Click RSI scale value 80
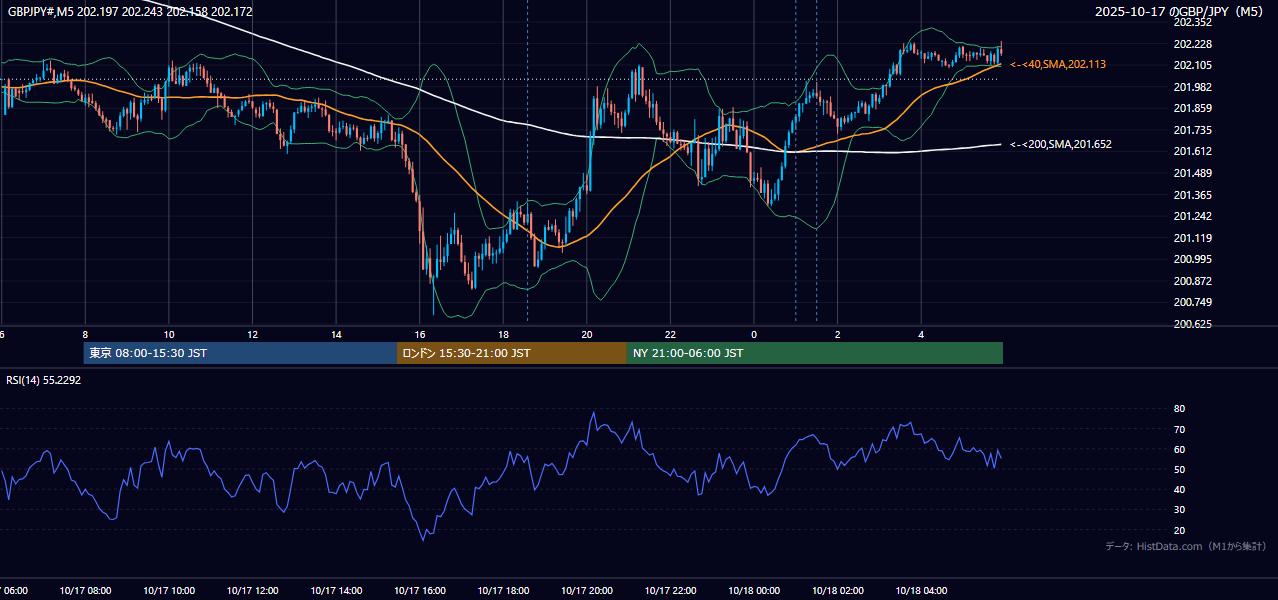Image resolution: width=1278 pixels, height=600 pixels. click(1179, 409)
